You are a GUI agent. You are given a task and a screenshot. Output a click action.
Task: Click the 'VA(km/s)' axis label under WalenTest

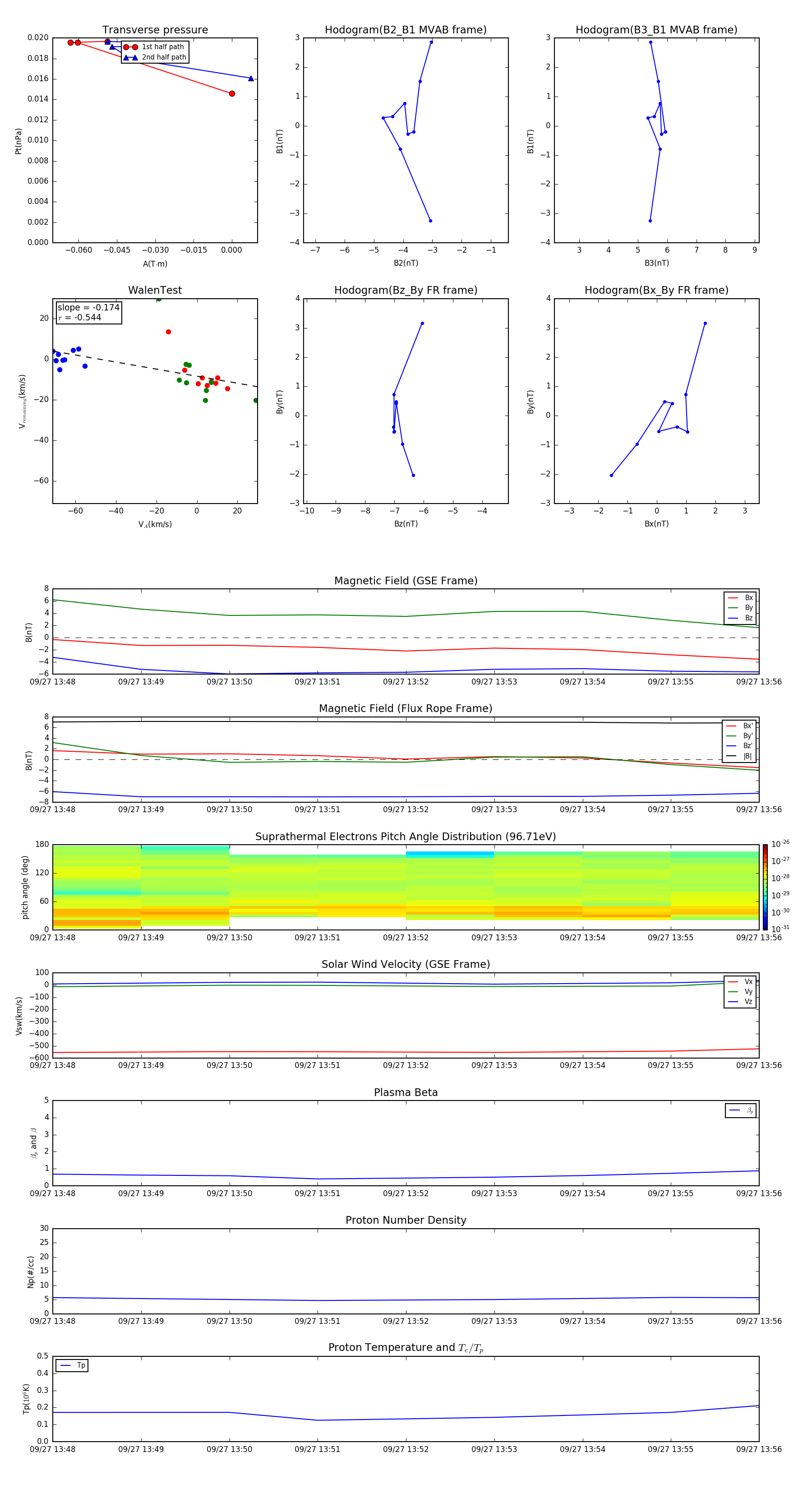155,524
